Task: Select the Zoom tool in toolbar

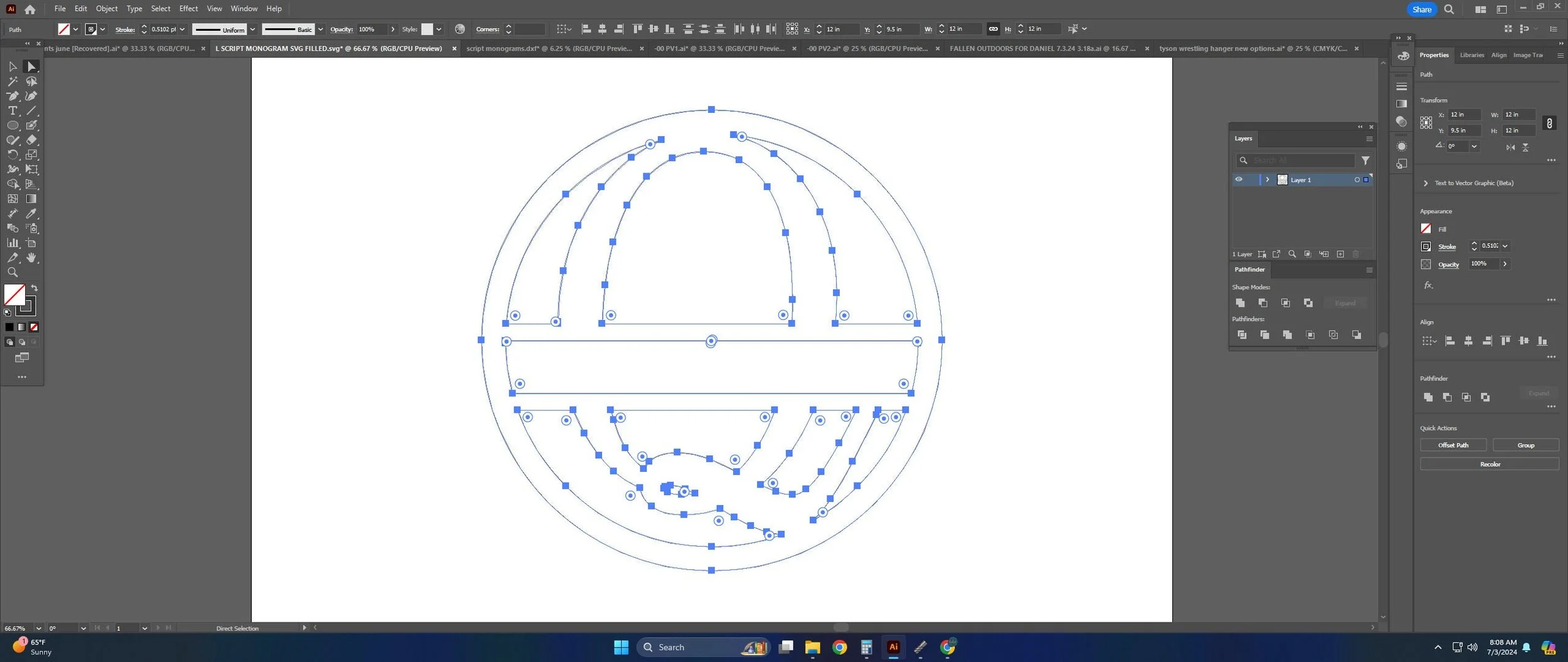Action: point(13,272)
